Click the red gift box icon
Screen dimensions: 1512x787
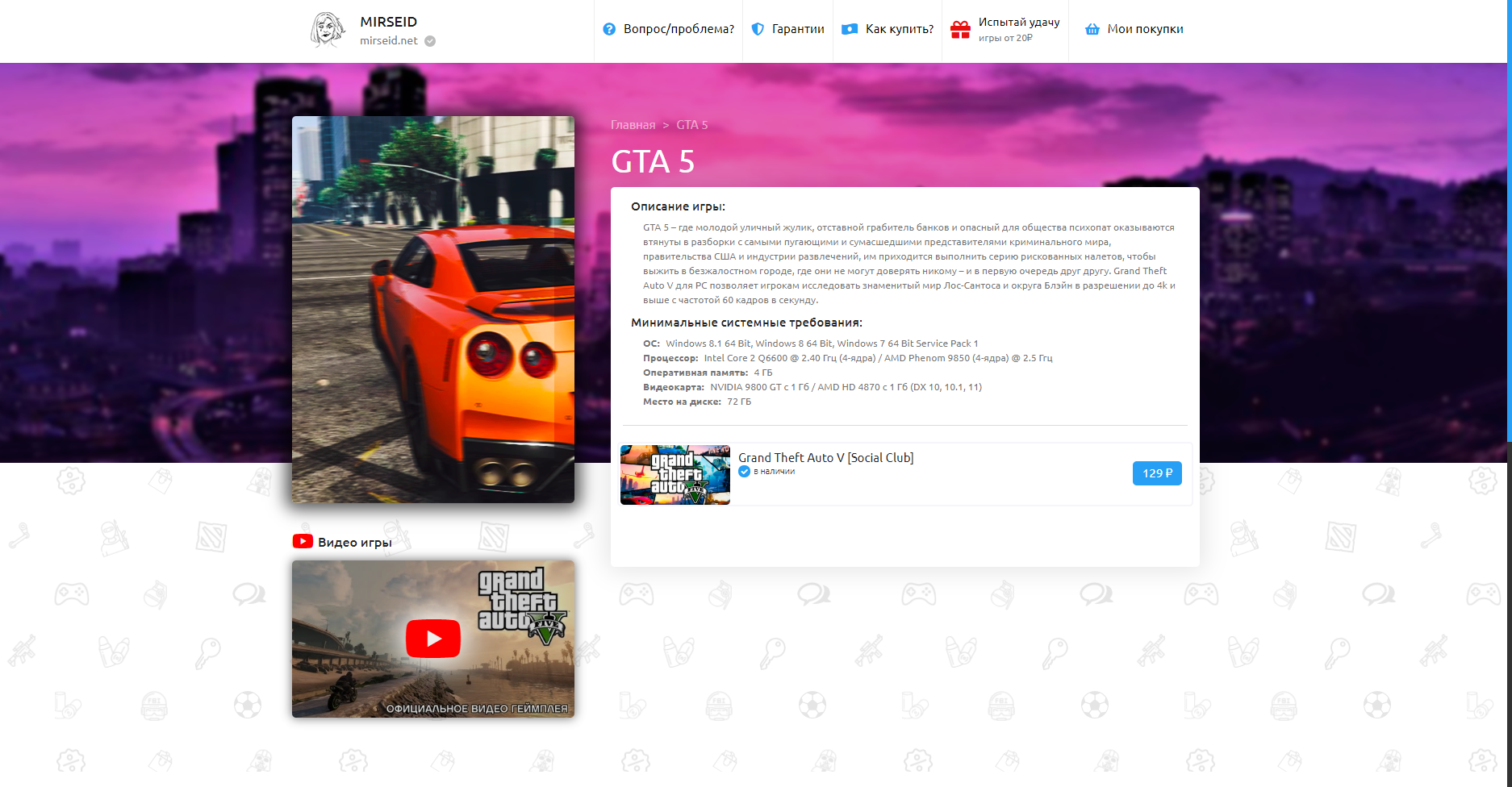960,30
